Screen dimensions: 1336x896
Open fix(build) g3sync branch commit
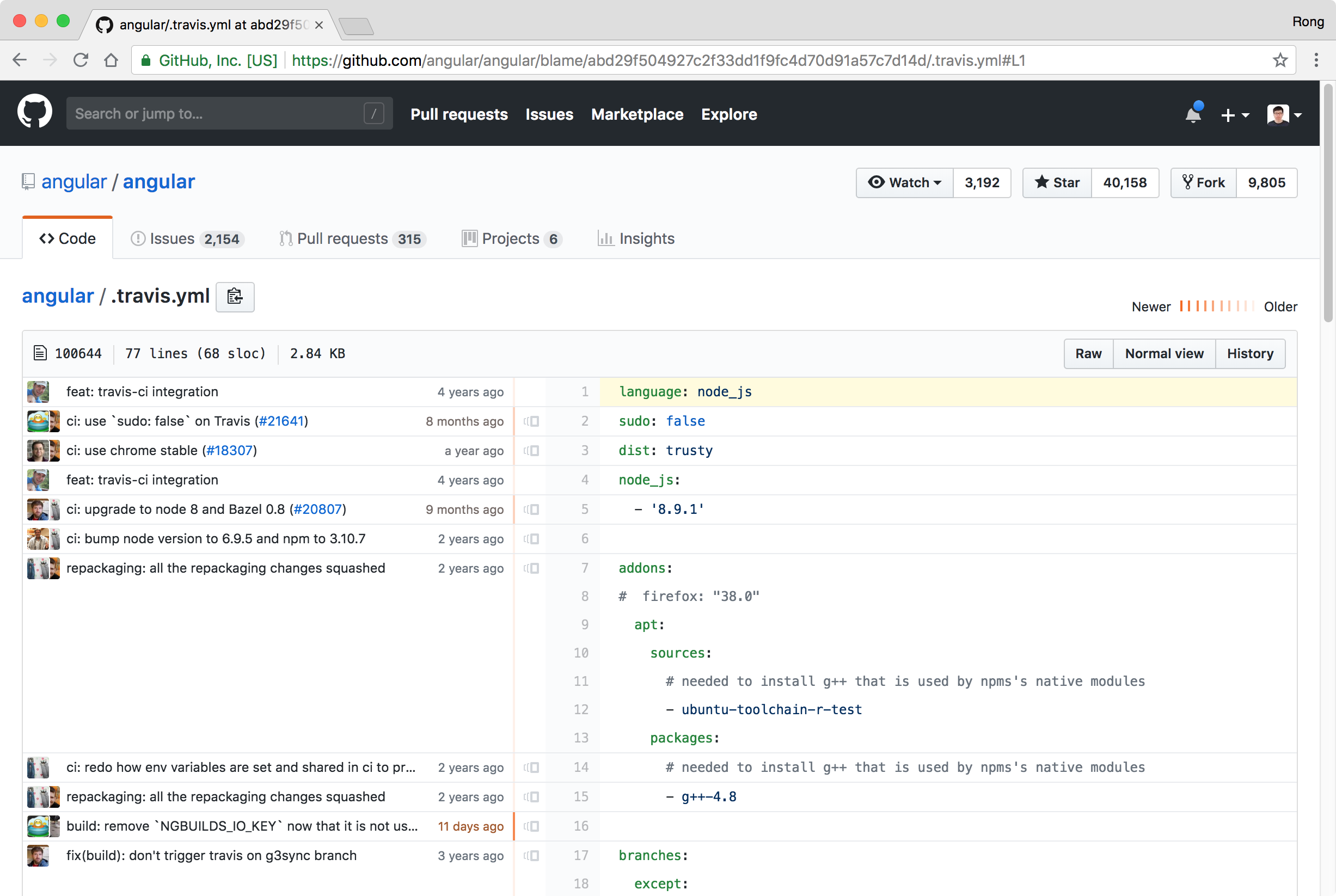click(x=211, y=856)
